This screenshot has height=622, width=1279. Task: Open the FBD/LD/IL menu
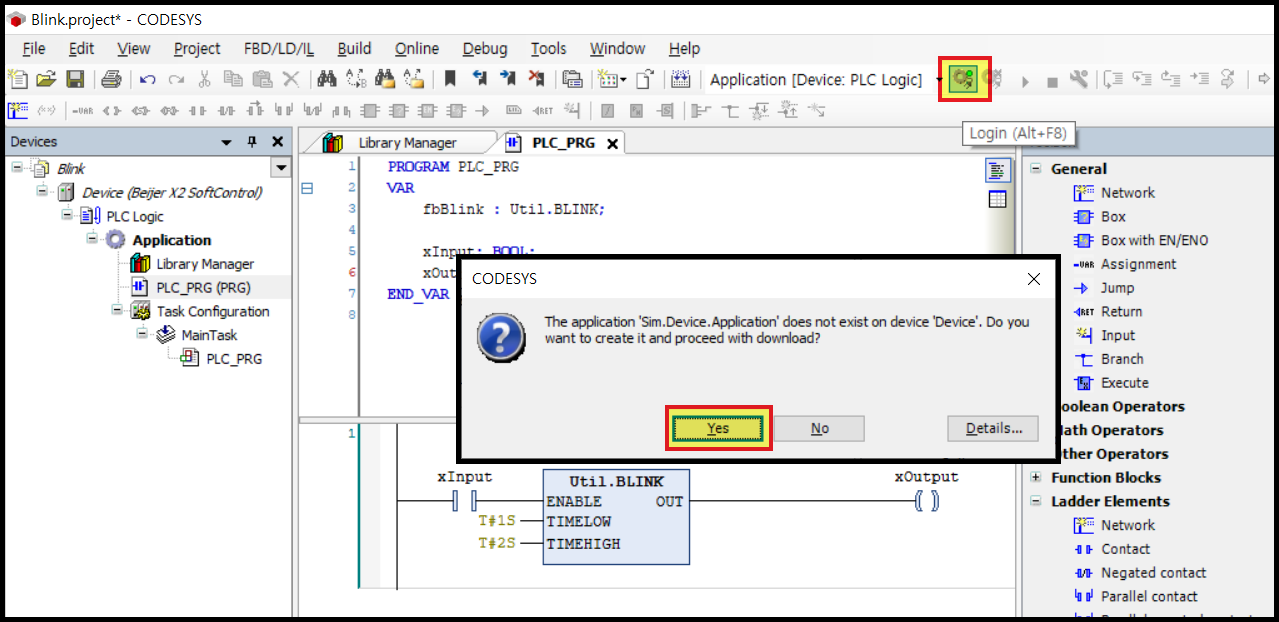[x=279, y=48]
